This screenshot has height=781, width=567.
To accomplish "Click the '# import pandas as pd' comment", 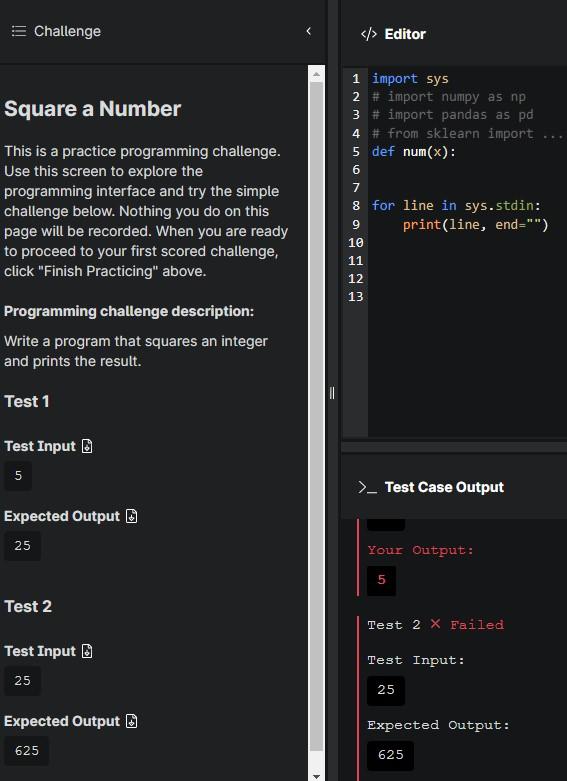I will 452,115.
